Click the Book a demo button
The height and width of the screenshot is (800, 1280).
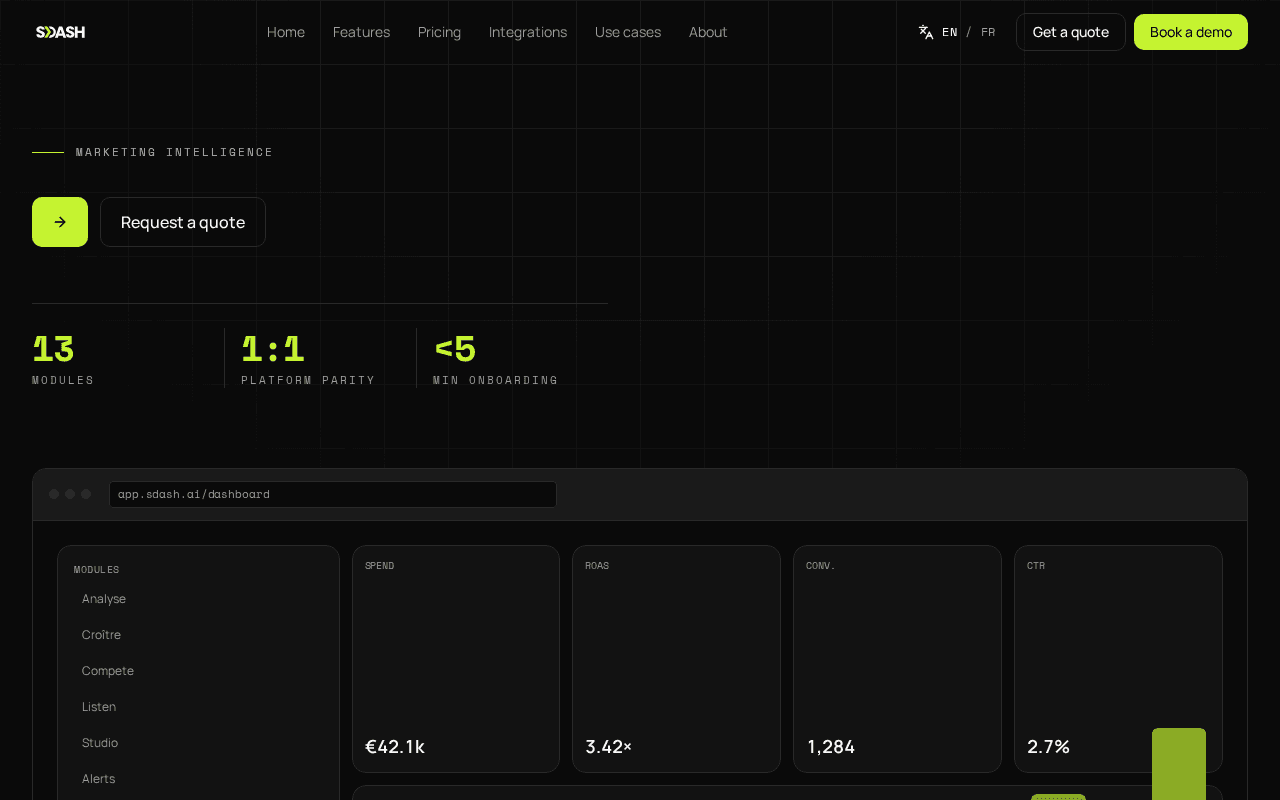pos(1191,32)
